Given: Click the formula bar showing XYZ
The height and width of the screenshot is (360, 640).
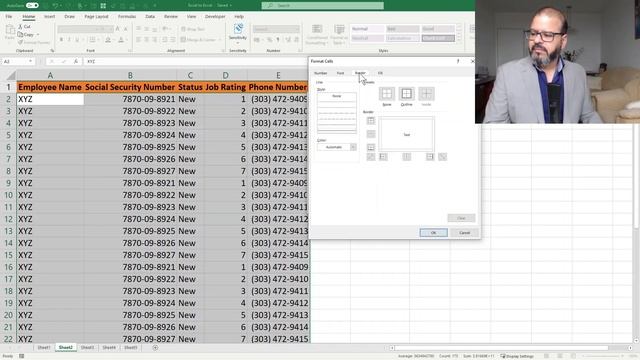Looking at the screenshot, I should (x=195, y=61).
